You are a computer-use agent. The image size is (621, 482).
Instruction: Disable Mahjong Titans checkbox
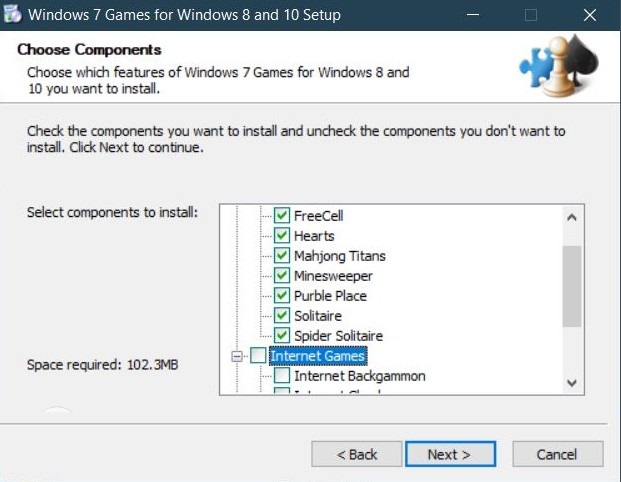coord(282,256)
